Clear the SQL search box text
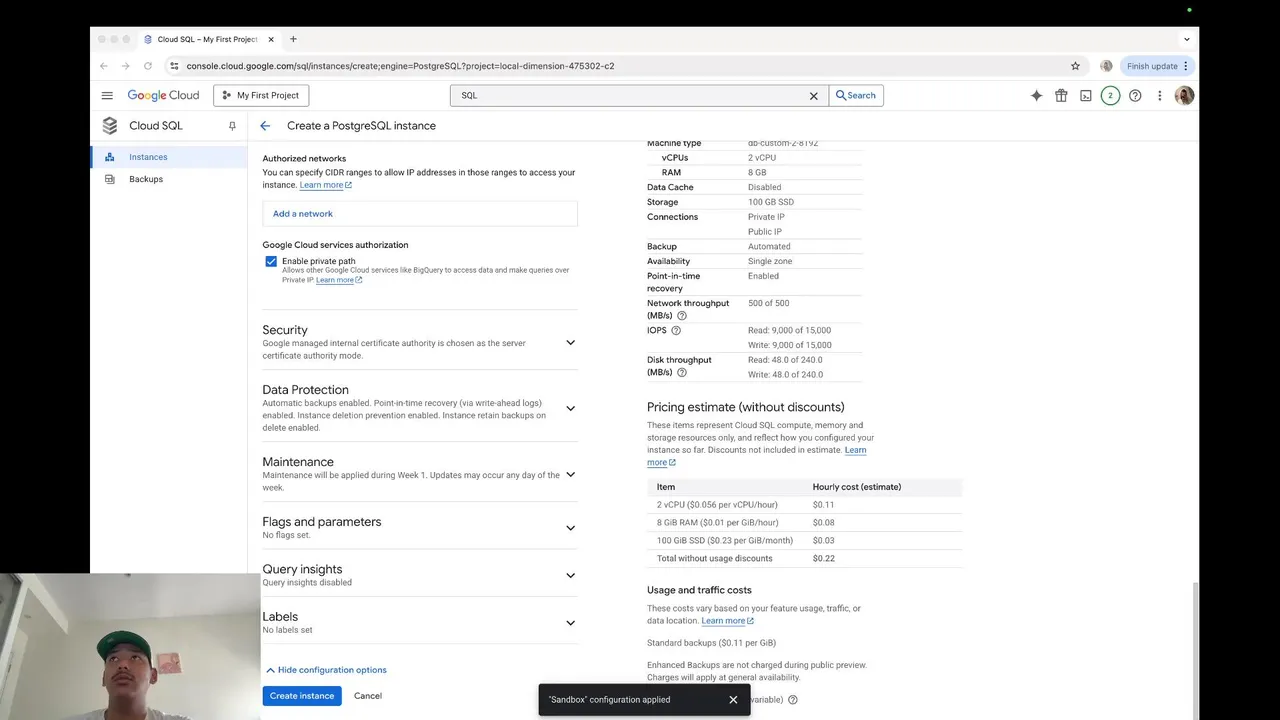Image resolution: width=1280 pixels, height=720 pixels. click(x=813, y=96)
